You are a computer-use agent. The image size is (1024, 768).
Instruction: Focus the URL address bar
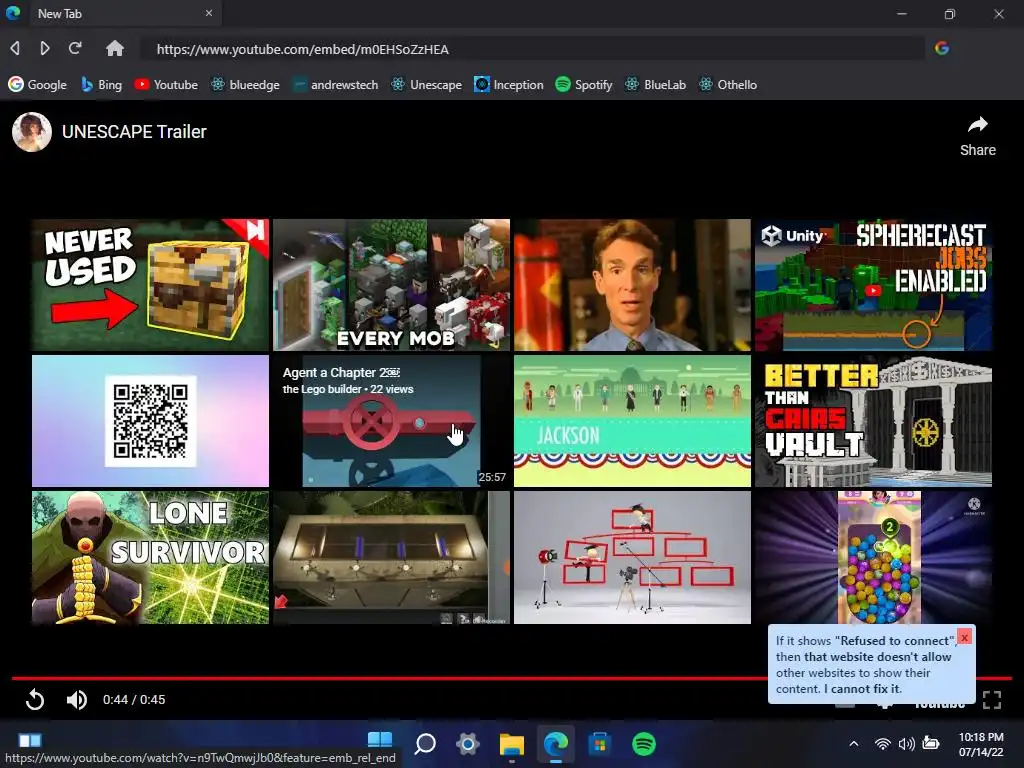pyautogui.click(x=532, y=49)
